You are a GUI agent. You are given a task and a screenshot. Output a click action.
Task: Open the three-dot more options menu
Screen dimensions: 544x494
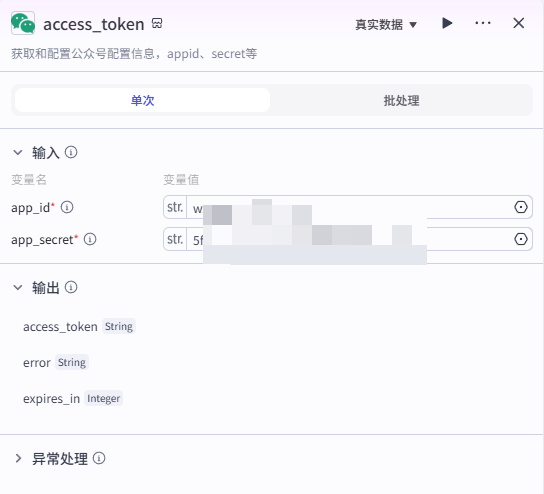[483, 23]
